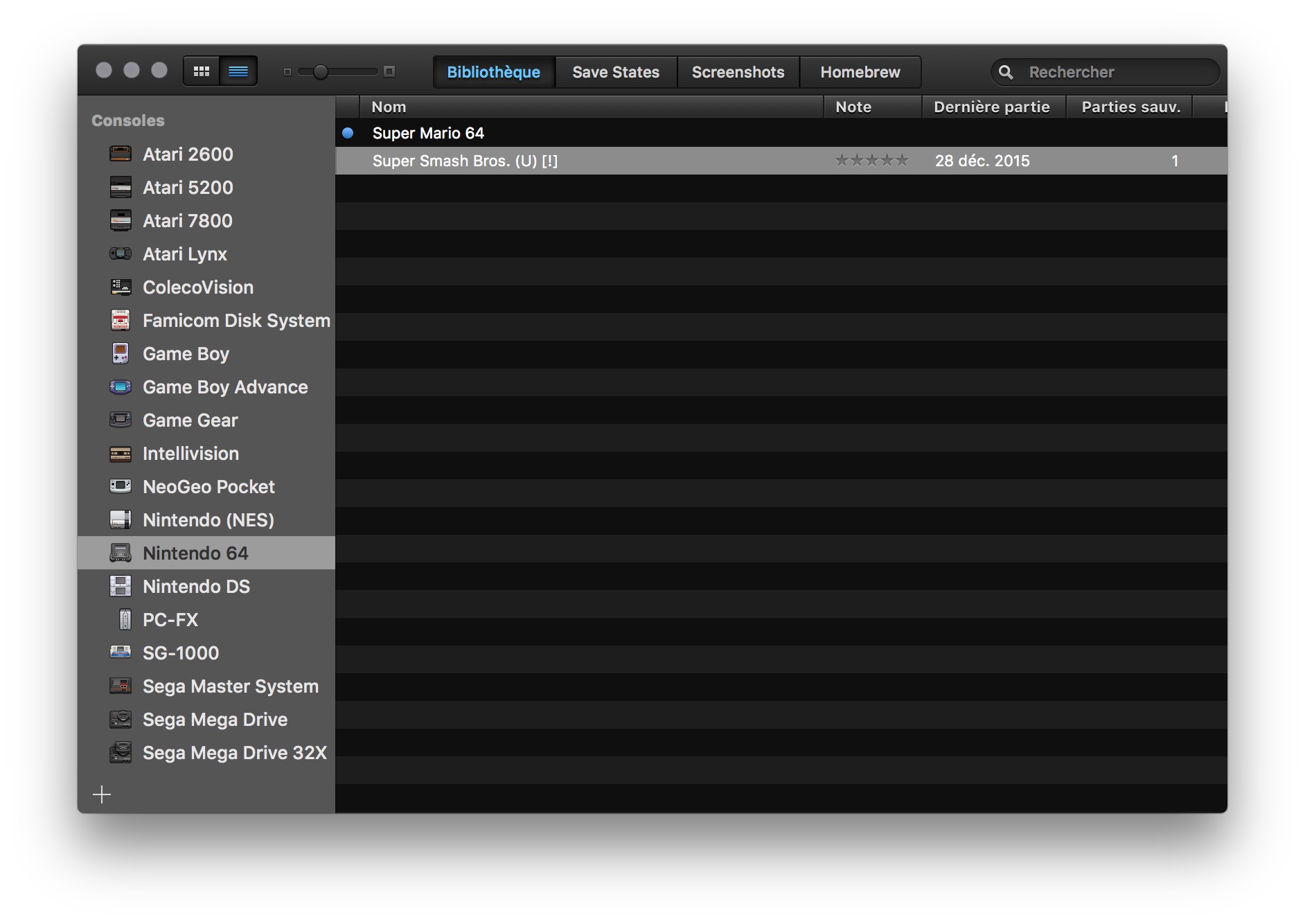This screenshot has height=924, width=1305.
Task: Open the Bibliothèque tab
Action: pos(494,72)
